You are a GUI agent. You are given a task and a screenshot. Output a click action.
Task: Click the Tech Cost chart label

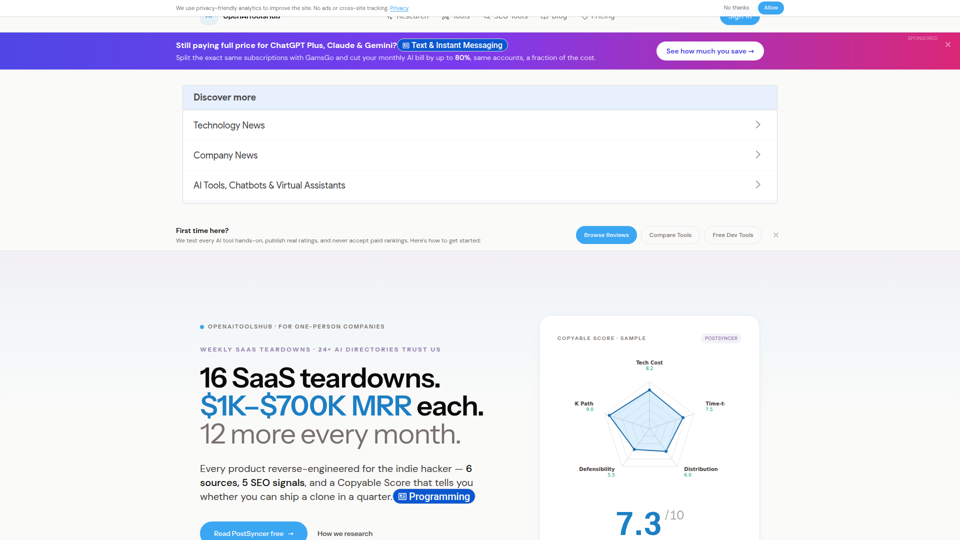(x=649, y=362)
